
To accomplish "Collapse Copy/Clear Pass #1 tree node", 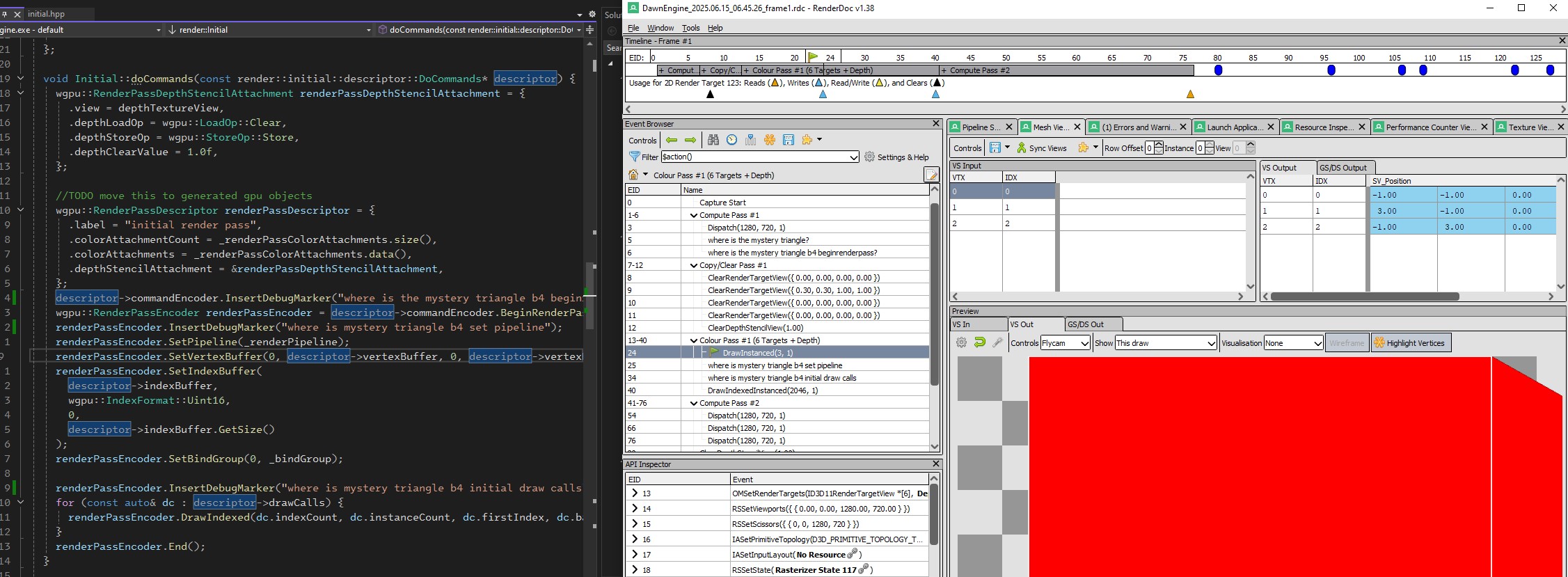I will point(693,265).
